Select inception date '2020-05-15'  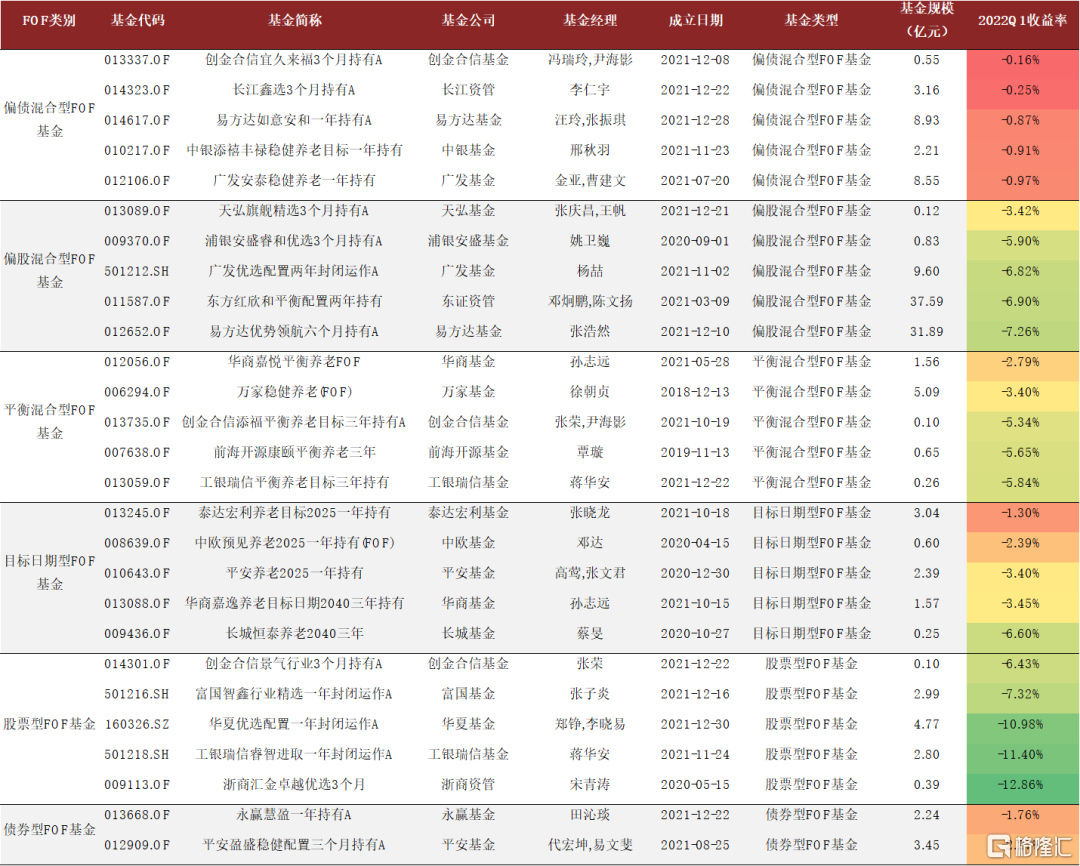click(x=695, y=785)
